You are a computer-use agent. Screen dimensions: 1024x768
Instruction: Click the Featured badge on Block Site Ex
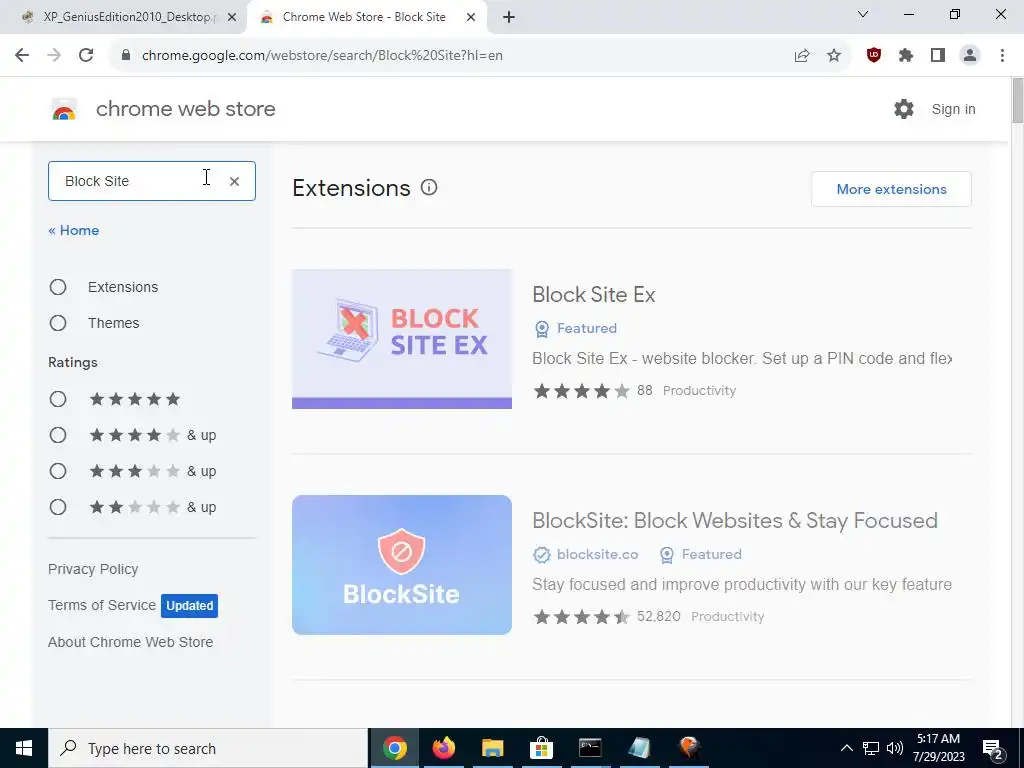point(575,328)
